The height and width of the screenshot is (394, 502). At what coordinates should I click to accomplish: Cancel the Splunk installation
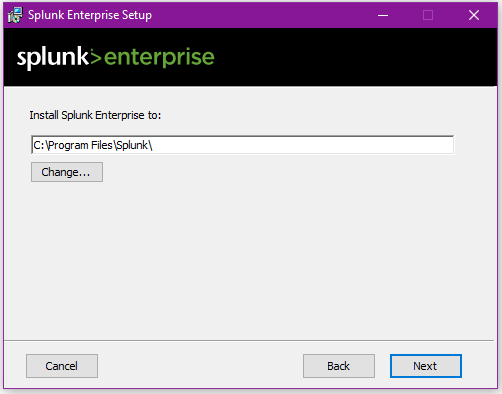pyautogui.click(x=62, y=366)
